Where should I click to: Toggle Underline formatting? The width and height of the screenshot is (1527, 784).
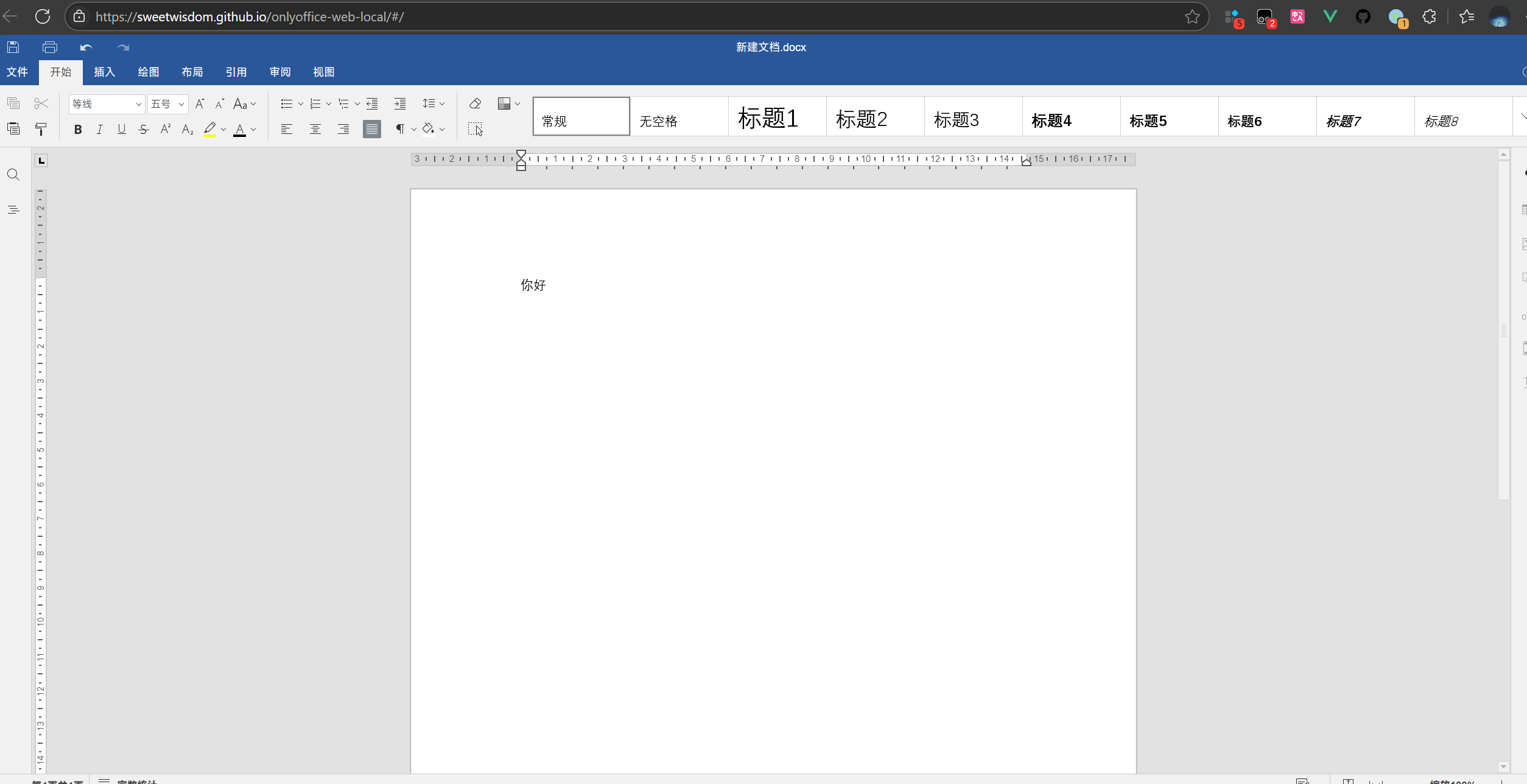coord(122,129)
